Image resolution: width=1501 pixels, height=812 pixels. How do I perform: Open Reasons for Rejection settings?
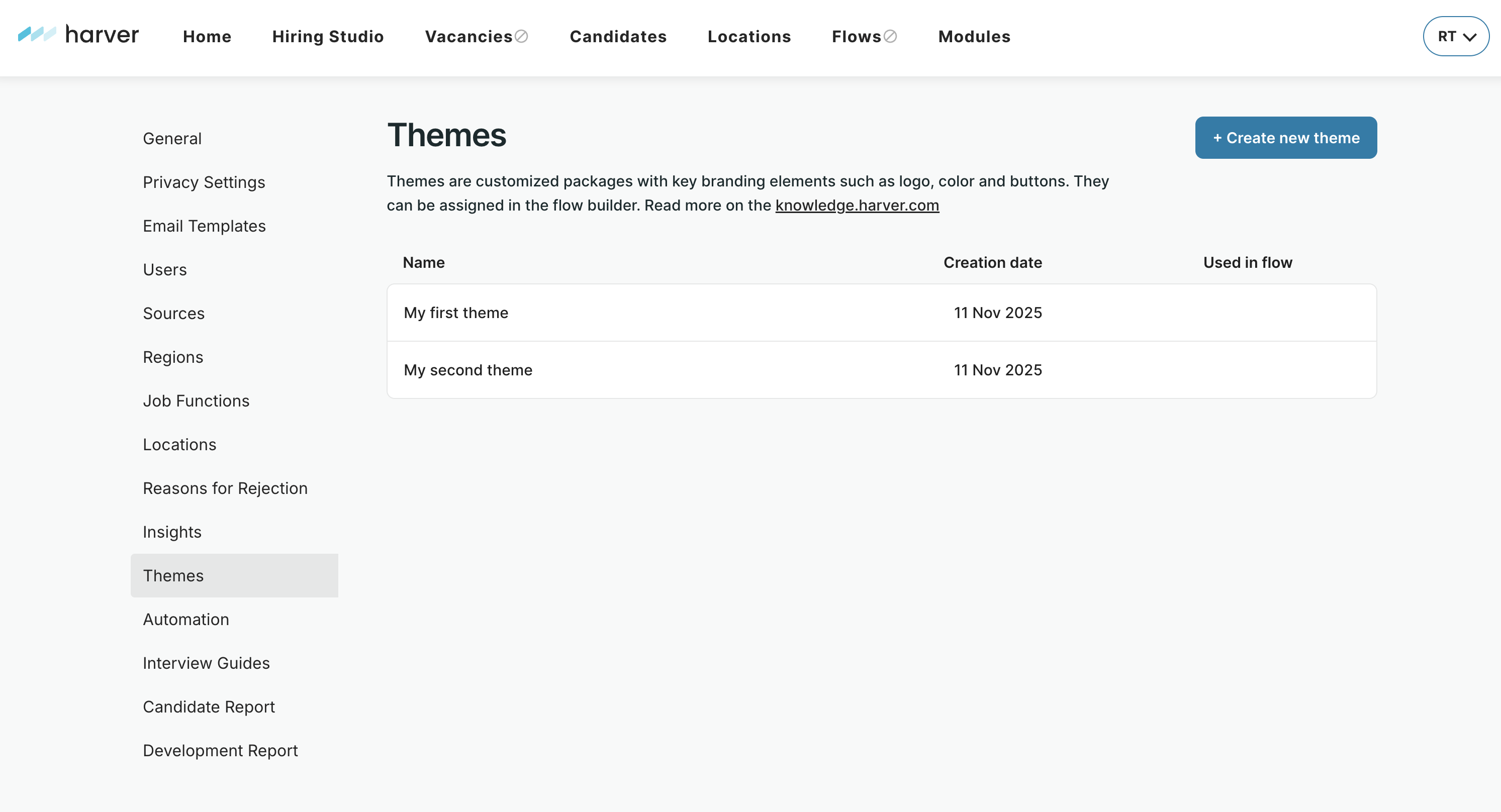click(x=225, y=488)
